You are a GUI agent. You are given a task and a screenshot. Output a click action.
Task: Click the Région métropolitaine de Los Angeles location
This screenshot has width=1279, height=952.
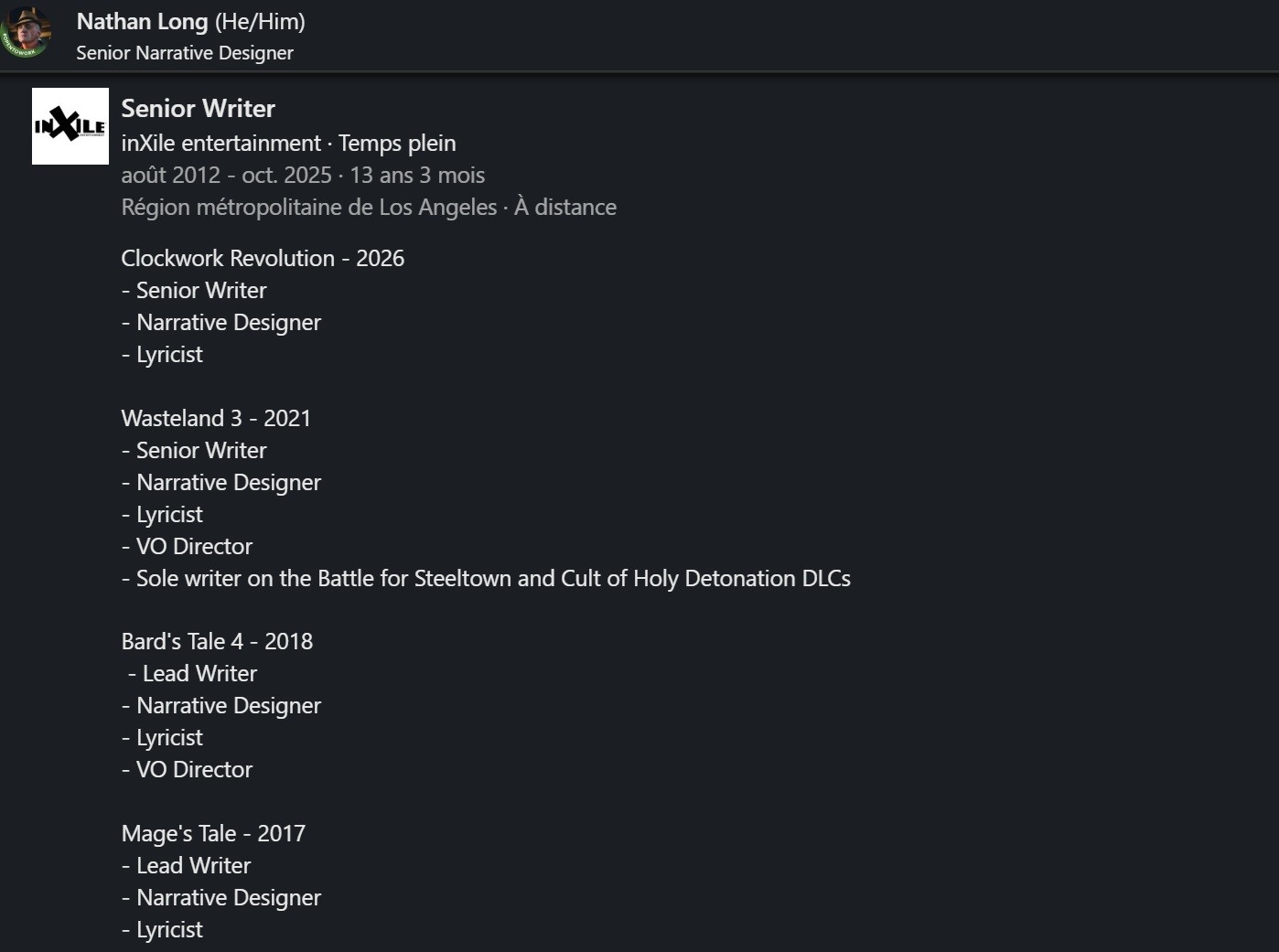click(308, 208)
